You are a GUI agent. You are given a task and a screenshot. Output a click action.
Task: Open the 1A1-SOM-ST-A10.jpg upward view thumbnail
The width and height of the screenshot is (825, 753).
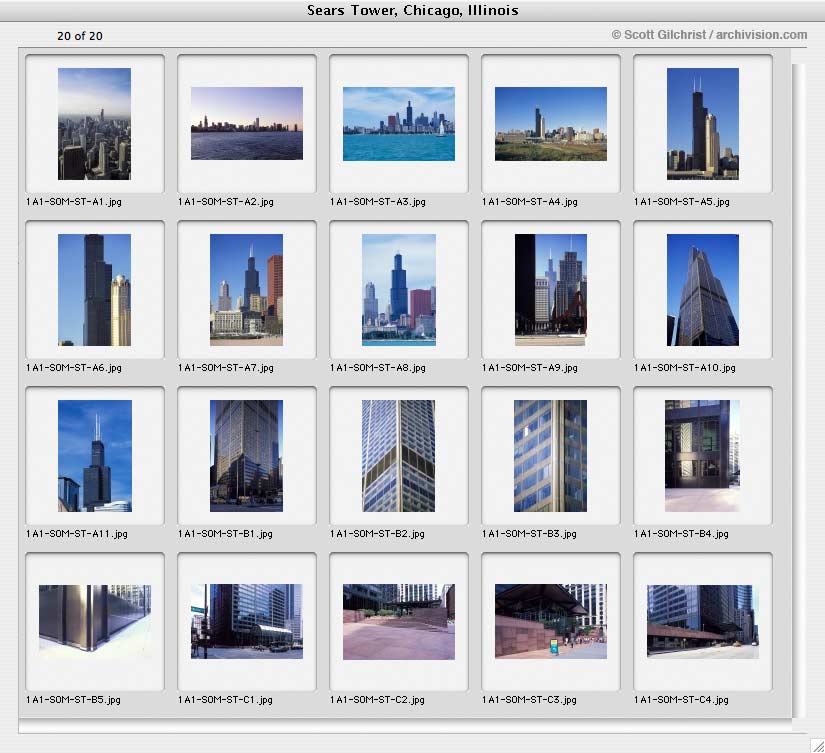click(x=703, y=290)
